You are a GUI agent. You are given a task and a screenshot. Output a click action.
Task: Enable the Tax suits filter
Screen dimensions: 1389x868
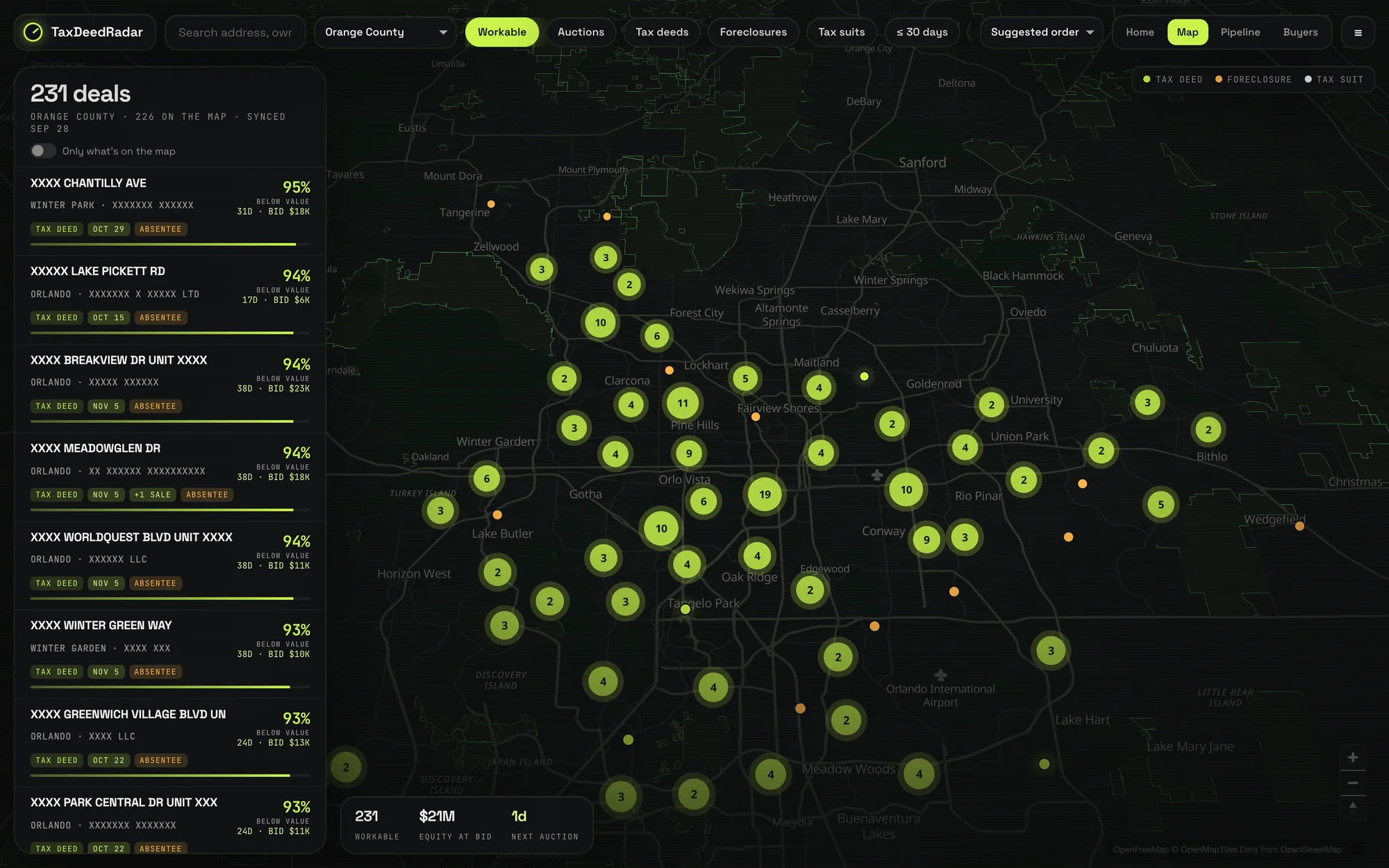click(841, 32)
